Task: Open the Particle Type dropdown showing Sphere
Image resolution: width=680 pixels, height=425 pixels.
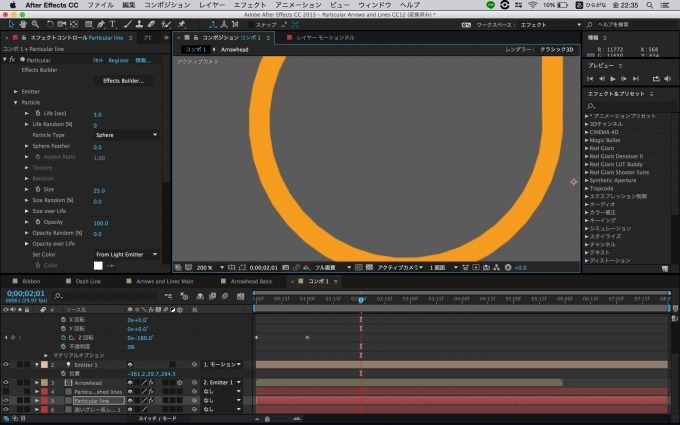Action: coord(126,135)
